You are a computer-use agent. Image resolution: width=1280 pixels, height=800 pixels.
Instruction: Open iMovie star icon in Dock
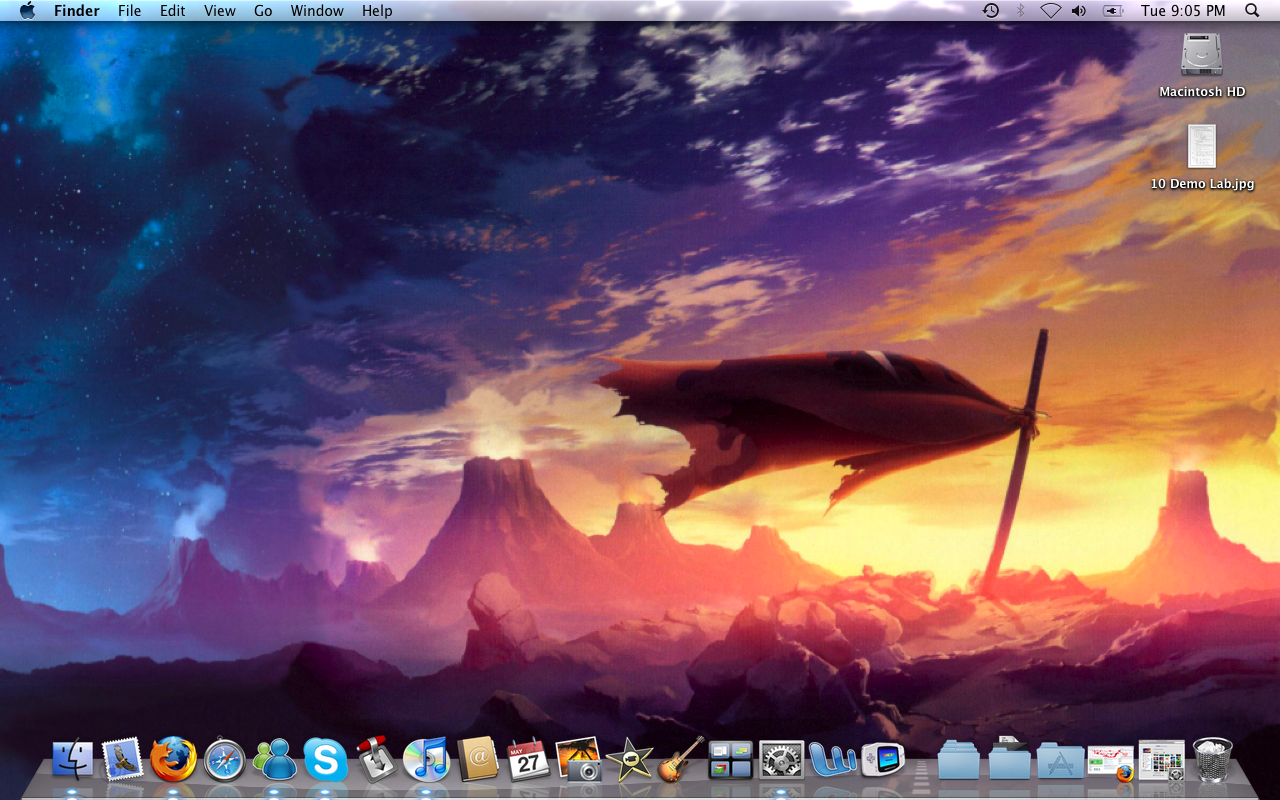[x=629, y=760]
